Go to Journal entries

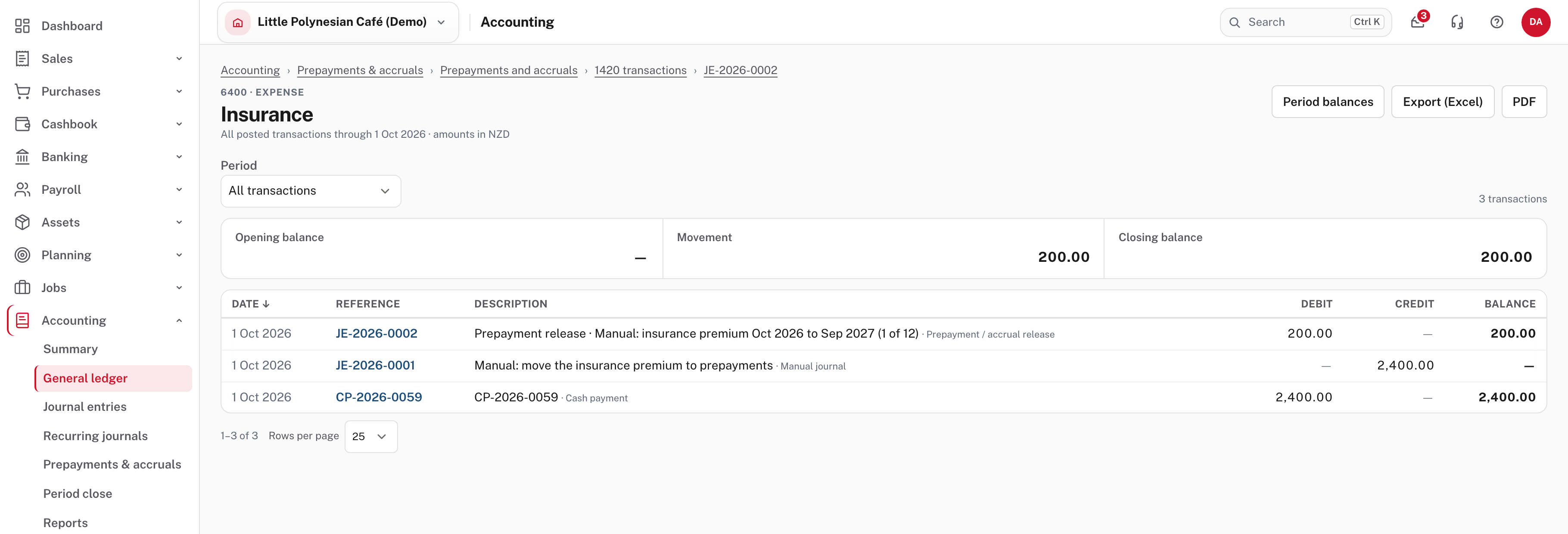pyautogui.click(x=84, y=407)
